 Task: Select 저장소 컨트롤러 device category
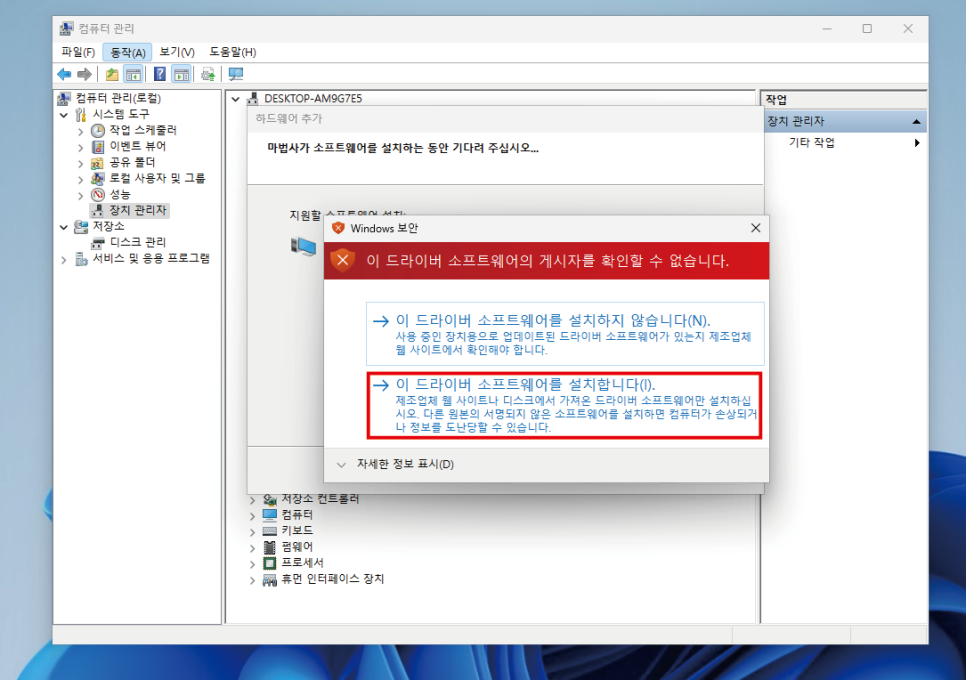pyautogui.click(x=320, y=498)
